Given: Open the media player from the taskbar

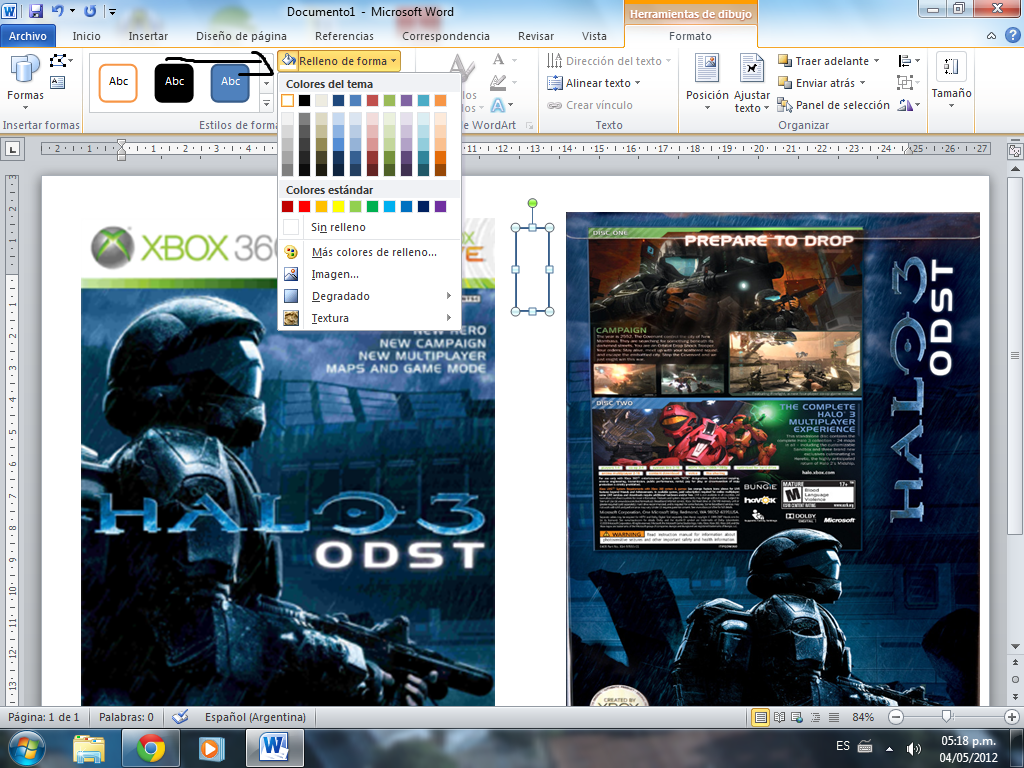Looking at the screenshot, I should coord(211,748).
